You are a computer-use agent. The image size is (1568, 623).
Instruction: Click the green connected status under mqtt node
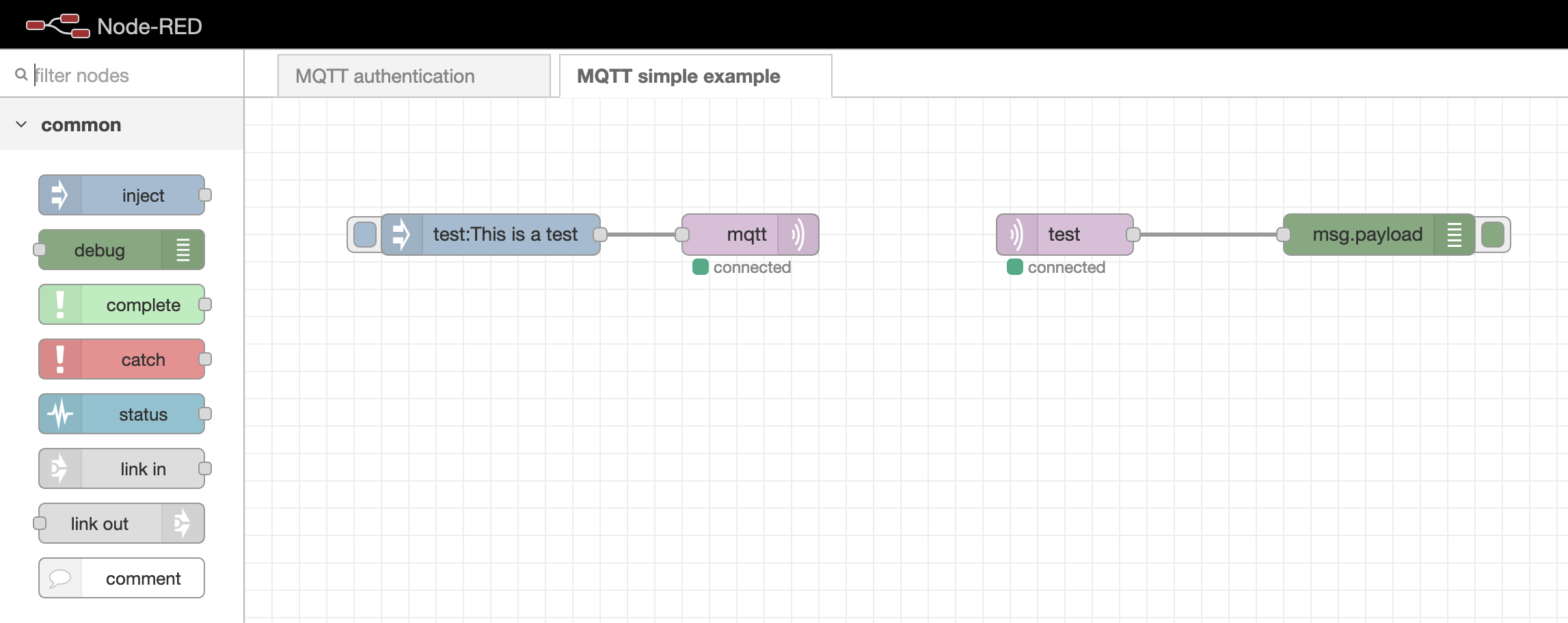pos(701,267)
